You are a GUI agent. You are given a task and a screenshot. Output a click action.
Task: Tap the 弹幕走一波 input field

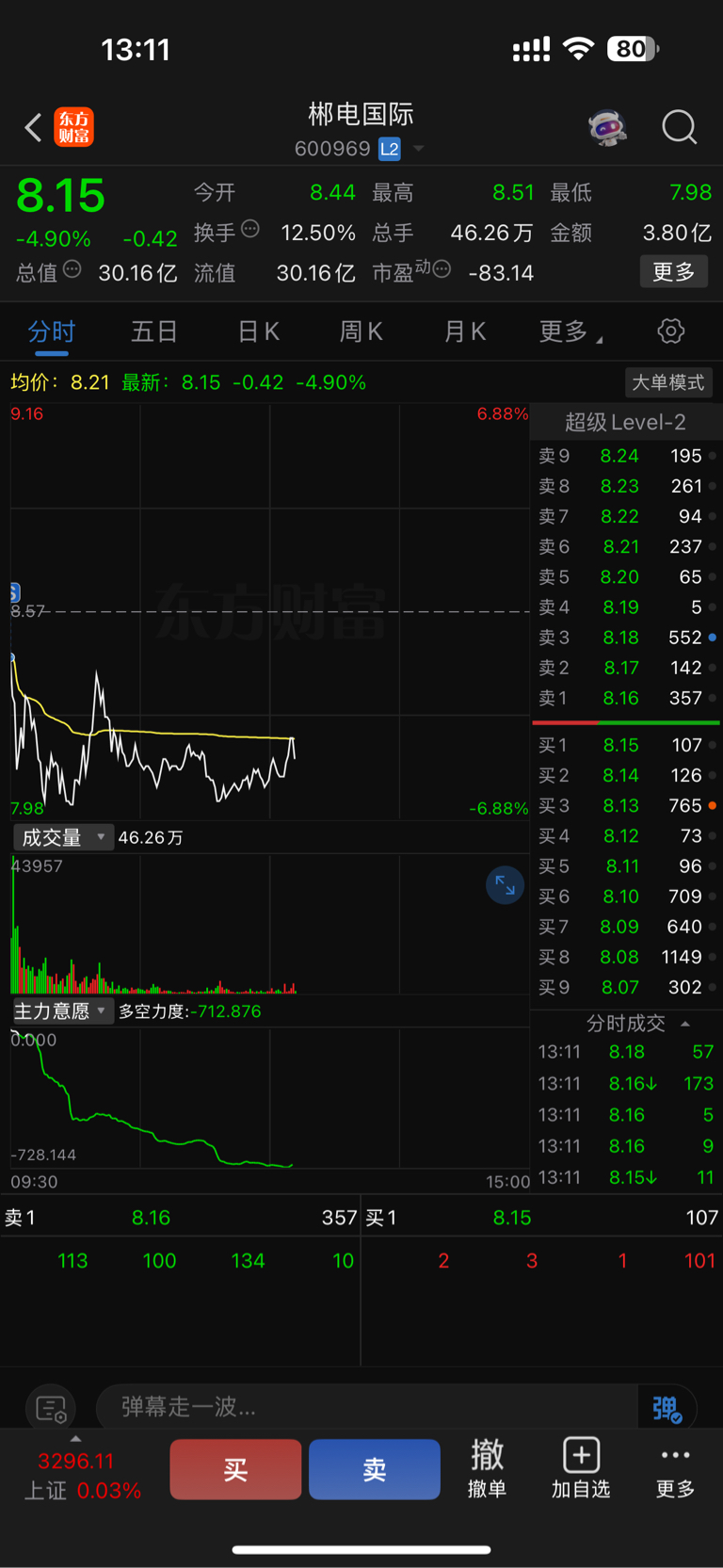tap(367, 1407)
